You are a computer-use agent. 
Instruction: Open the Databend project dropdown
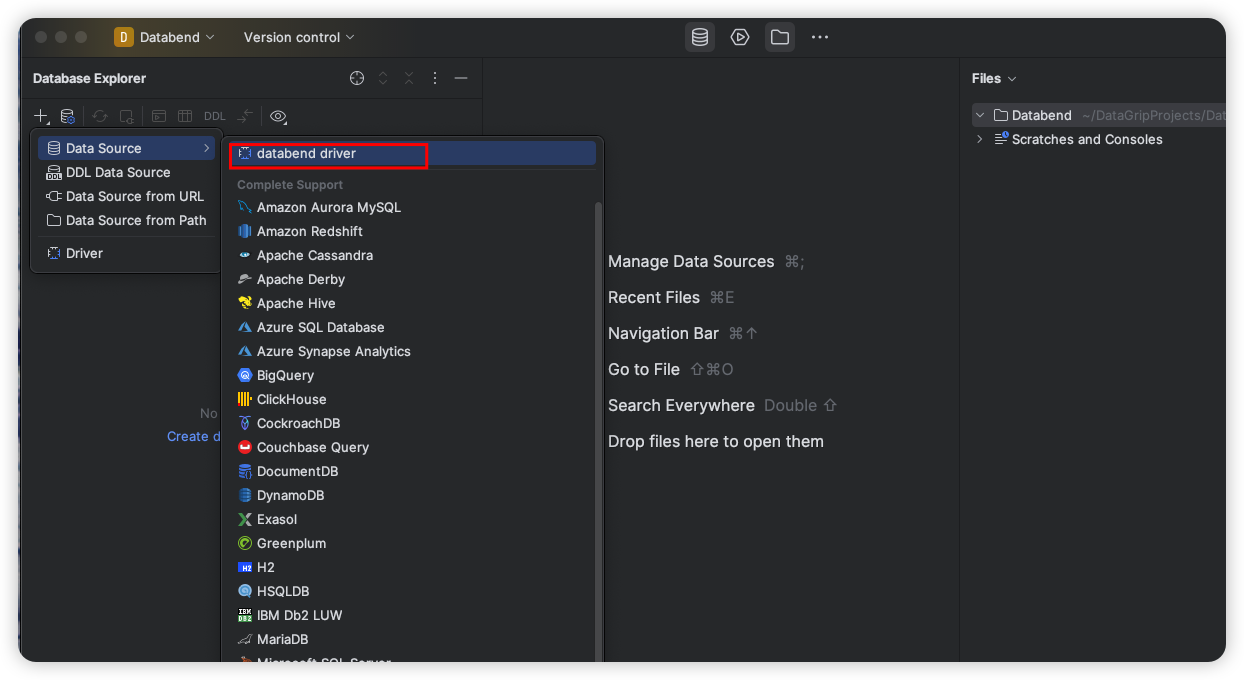[x=165, y=37]
